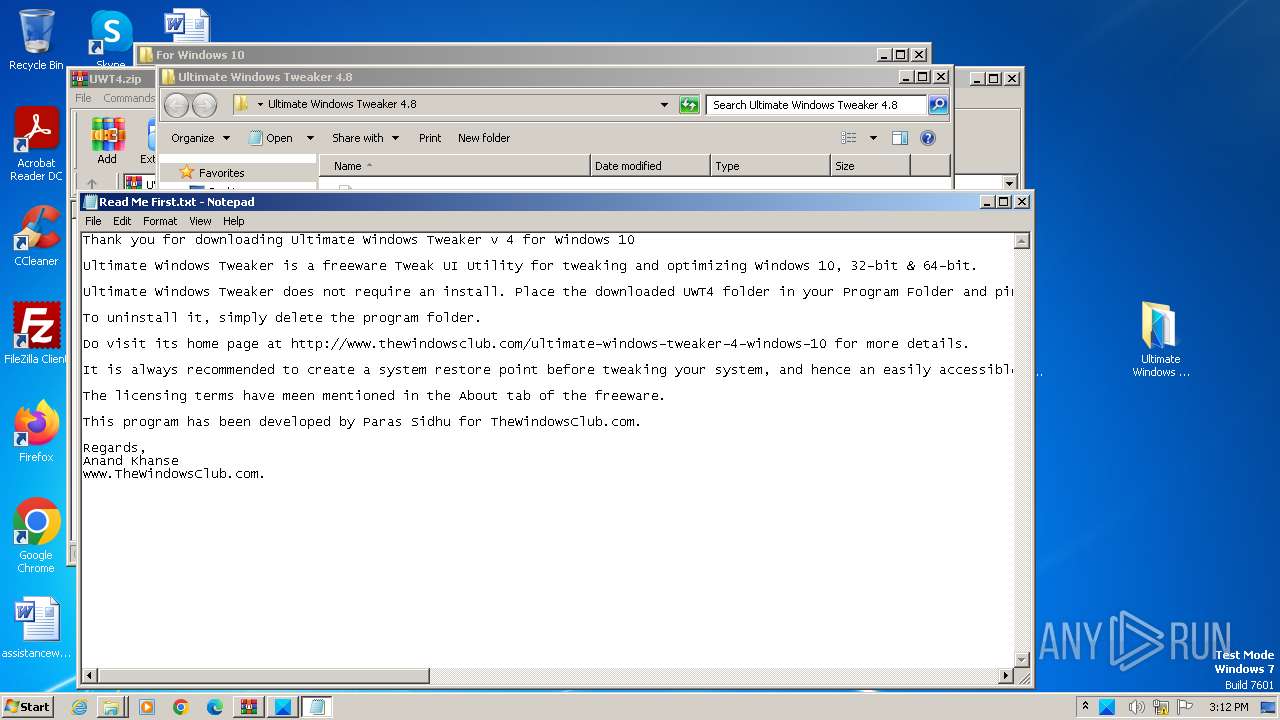
Task: Select the Google Chrome desktop icon
Action: click(36, 536)
